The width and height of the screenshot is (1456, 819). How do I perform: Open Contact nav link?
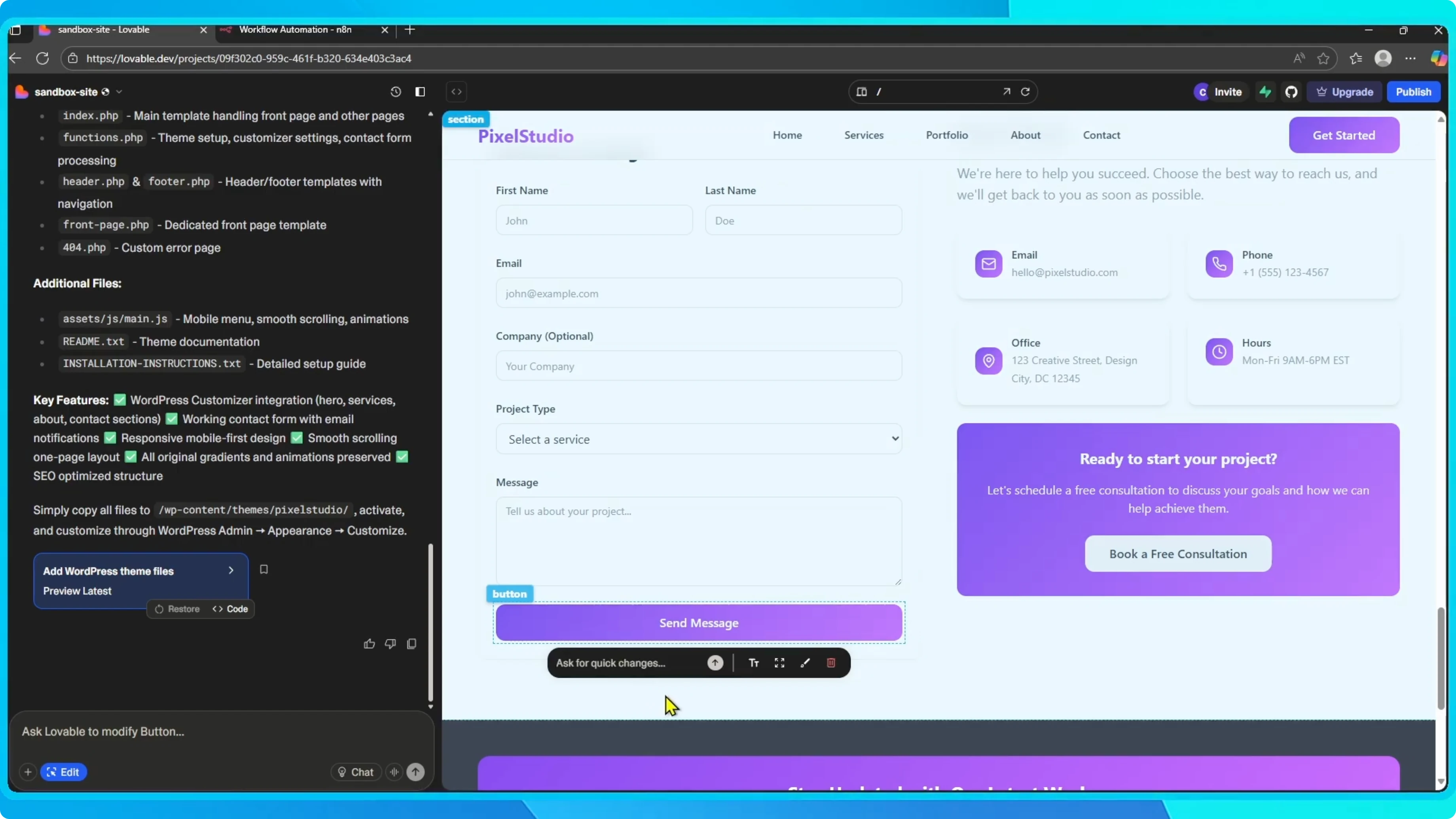1101,135
